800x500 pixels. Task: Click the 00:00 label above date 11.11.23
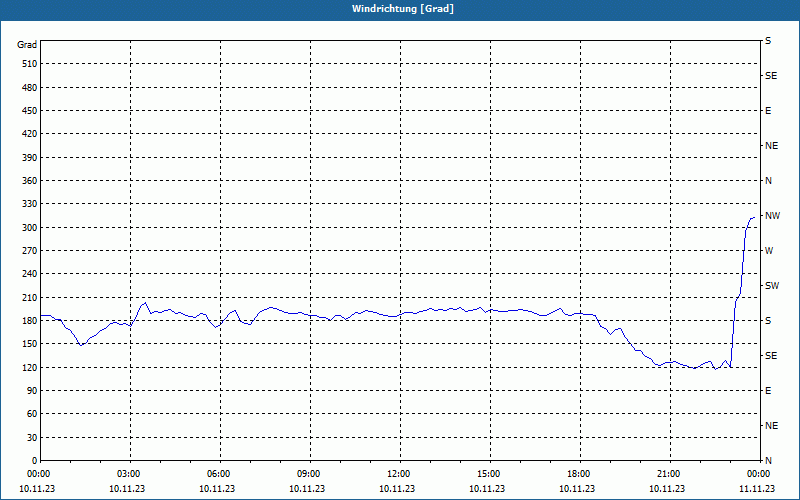759,474
